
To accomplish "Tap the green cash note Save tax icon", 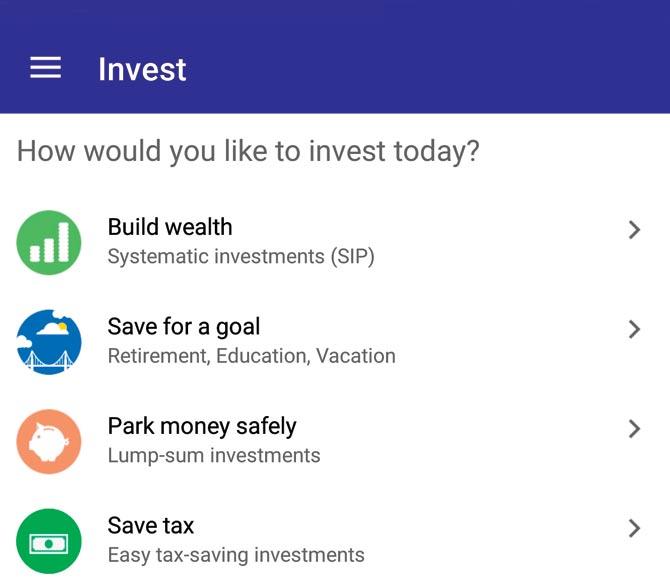I will pos(49,541).
